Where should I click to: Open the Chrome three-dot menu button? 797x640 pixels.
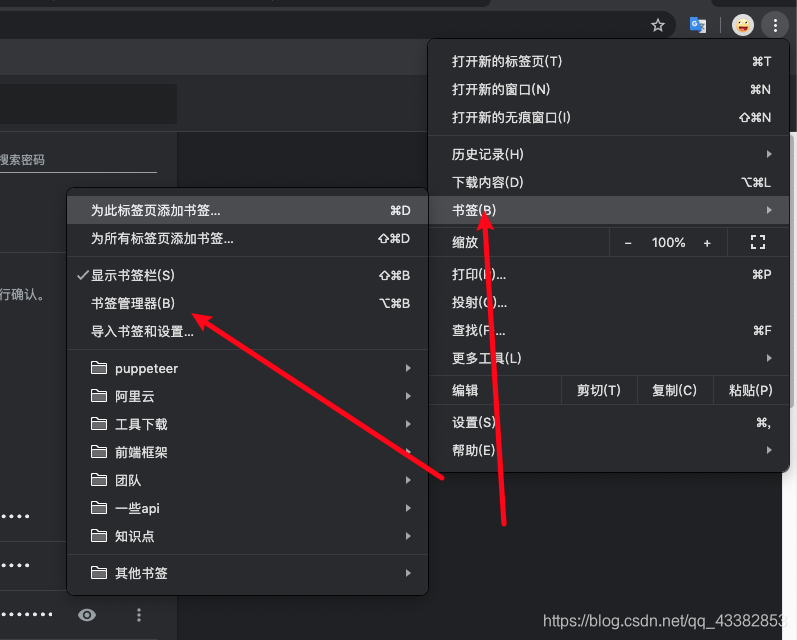[775, 25]
